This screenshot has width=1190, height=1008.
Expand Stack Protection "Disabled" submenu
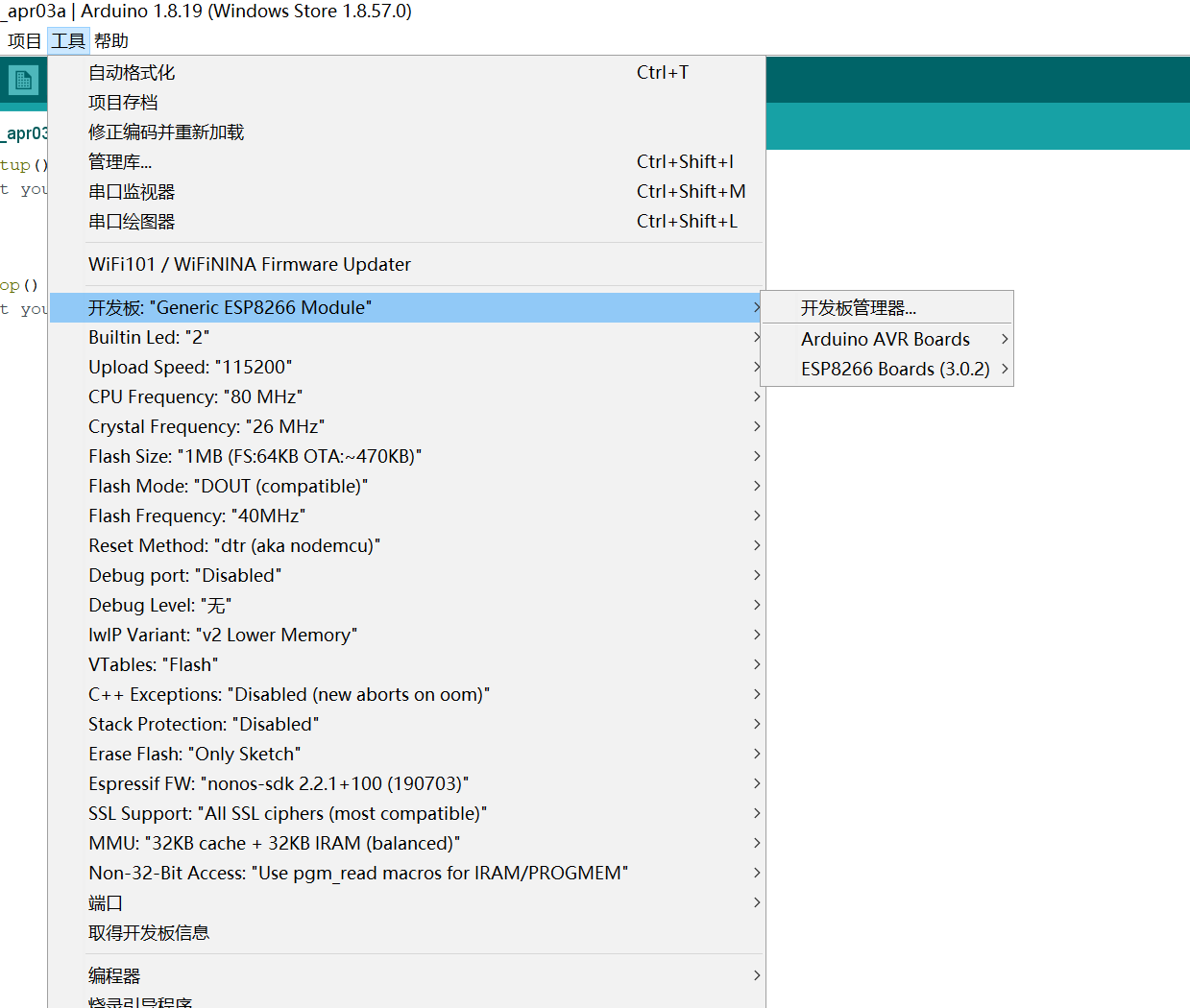(x=406, y=724)
